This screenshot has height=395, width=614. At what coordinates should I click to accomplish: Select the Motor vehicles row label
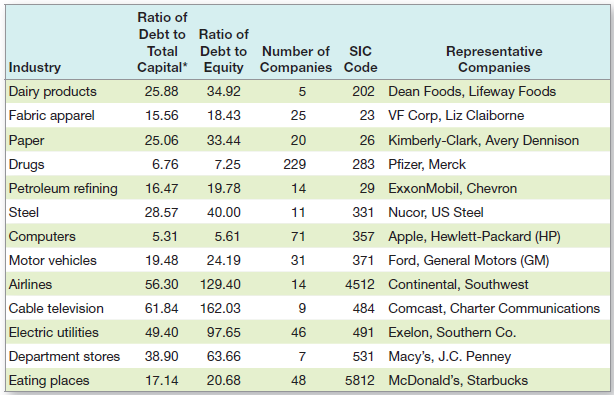tap(52, 261)
